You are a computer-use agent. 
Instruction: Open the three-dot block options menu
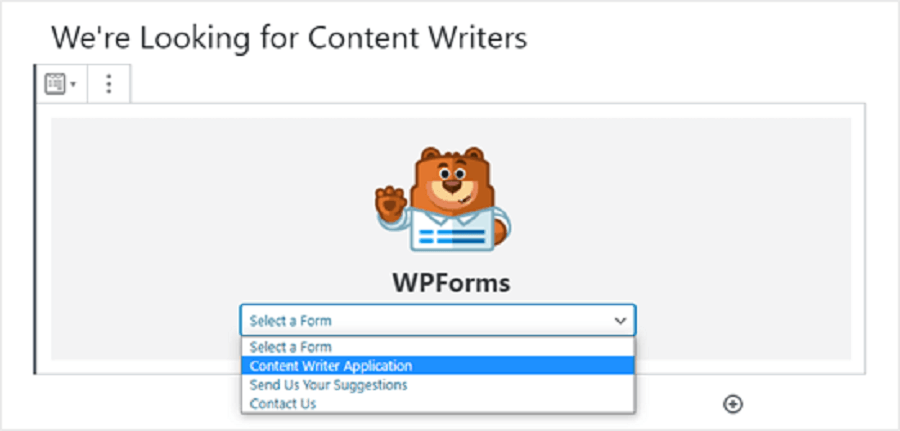(x=108, y=84)
